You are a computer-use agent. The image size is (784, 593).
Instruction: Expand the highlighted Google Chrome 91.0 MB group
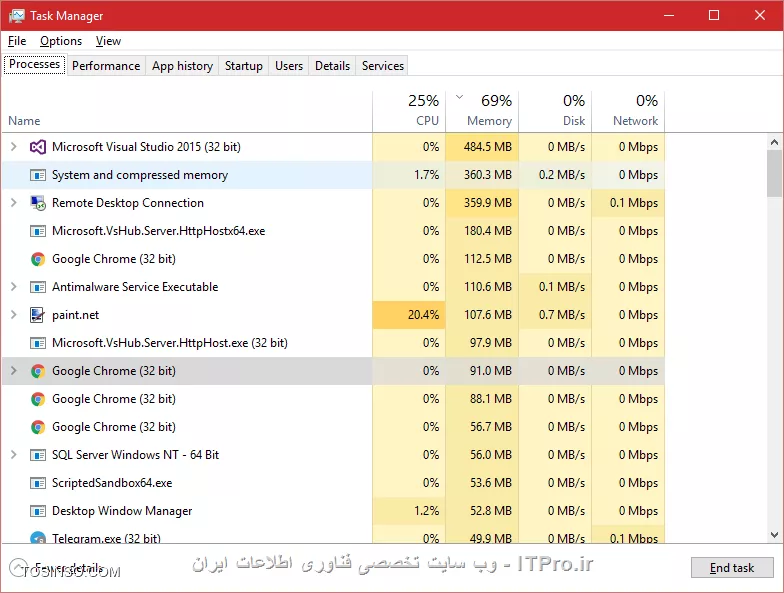click(x=14, y=370)
